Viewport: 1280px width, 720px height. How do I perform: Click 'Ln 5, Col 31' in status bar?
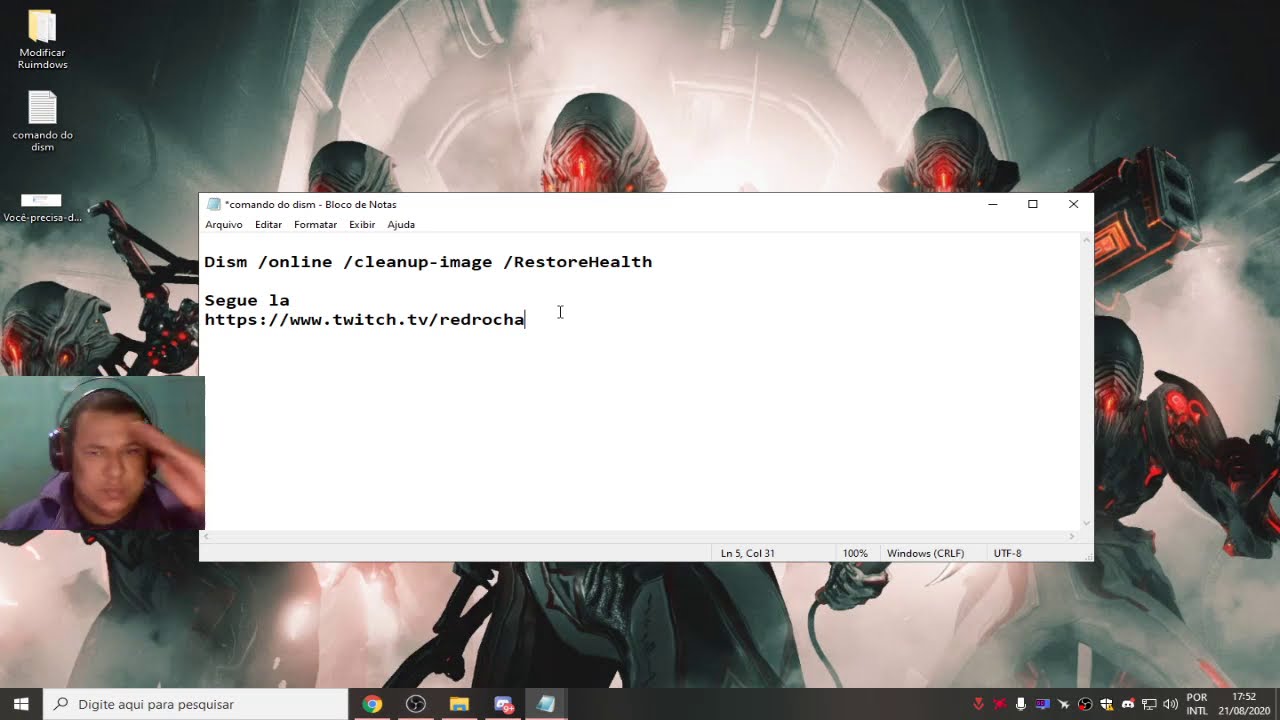pyautogui.click(x=748, y=553)
